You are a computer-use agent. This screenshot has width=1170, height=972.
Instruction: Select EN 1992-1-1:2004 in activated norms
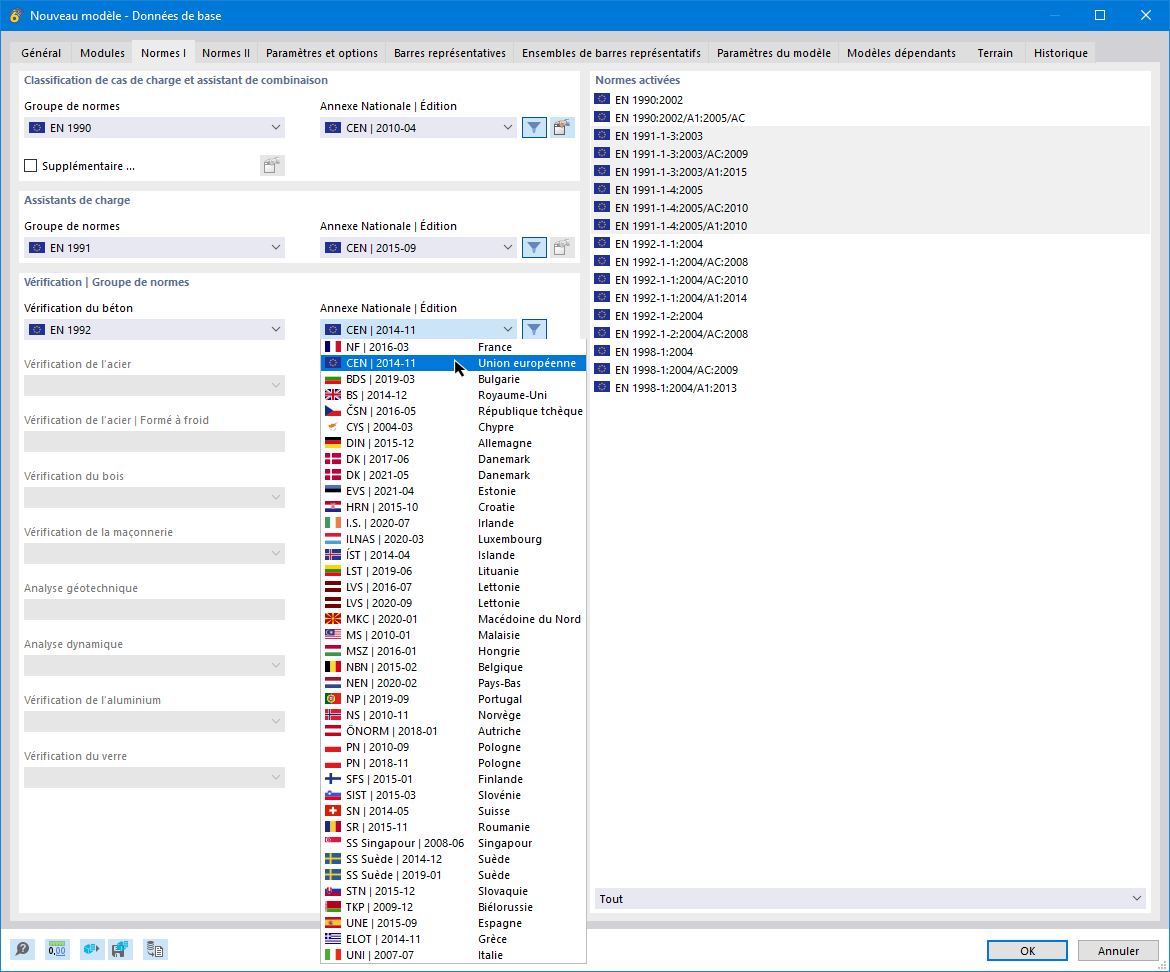pos(871,244)
